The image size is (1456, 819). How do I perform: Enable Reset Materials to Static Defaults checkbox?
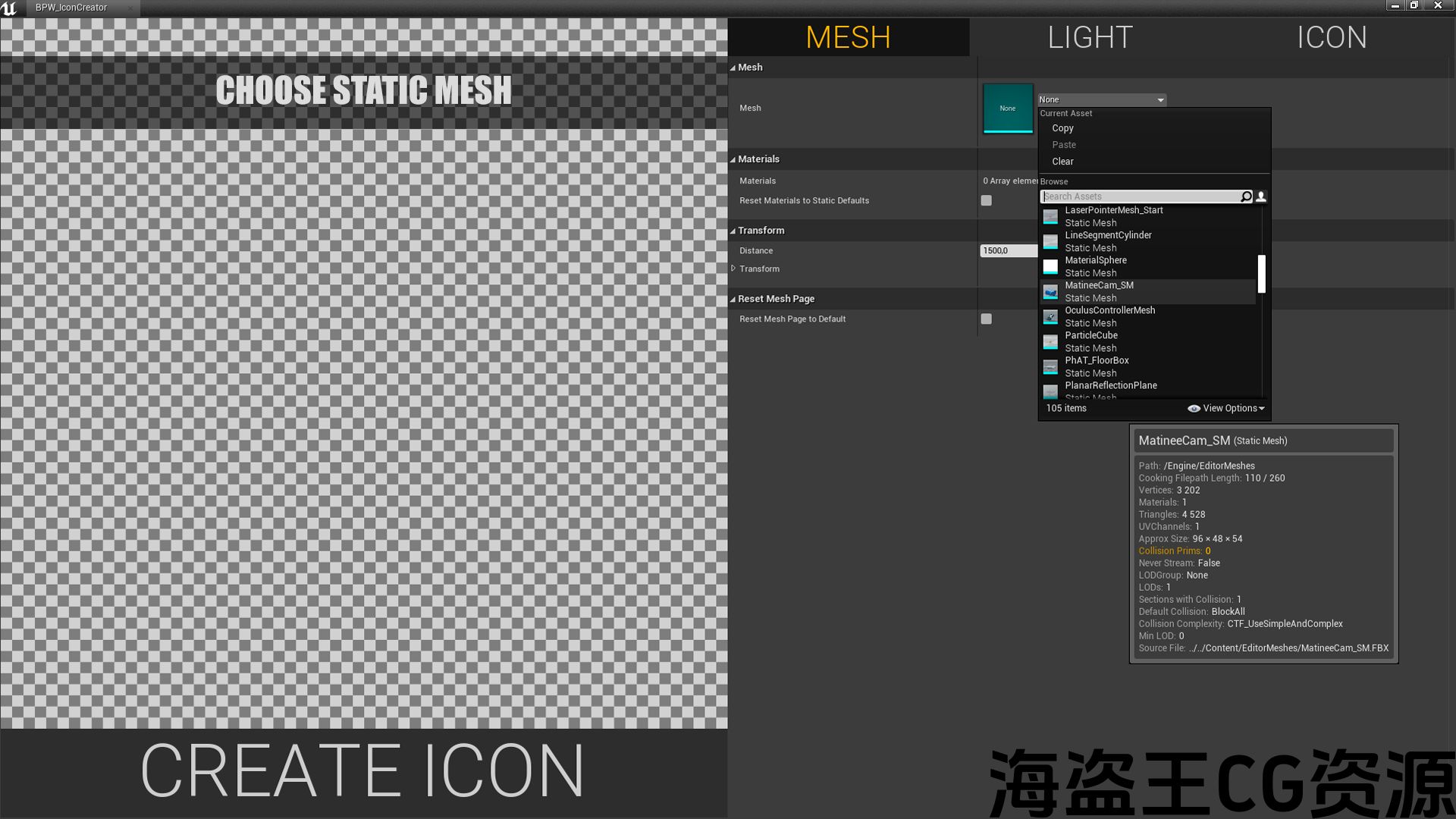(986, 201)
